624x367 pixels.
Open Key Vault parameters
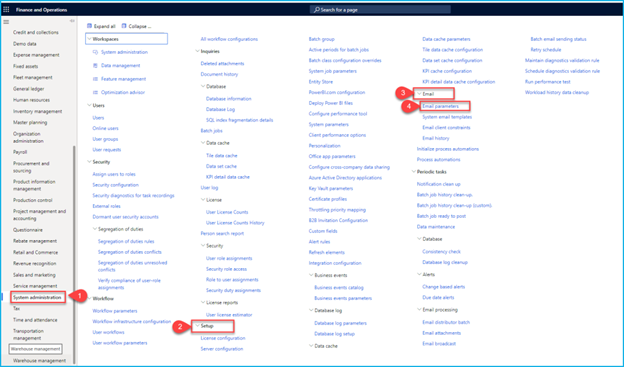(x=331, y=188)
